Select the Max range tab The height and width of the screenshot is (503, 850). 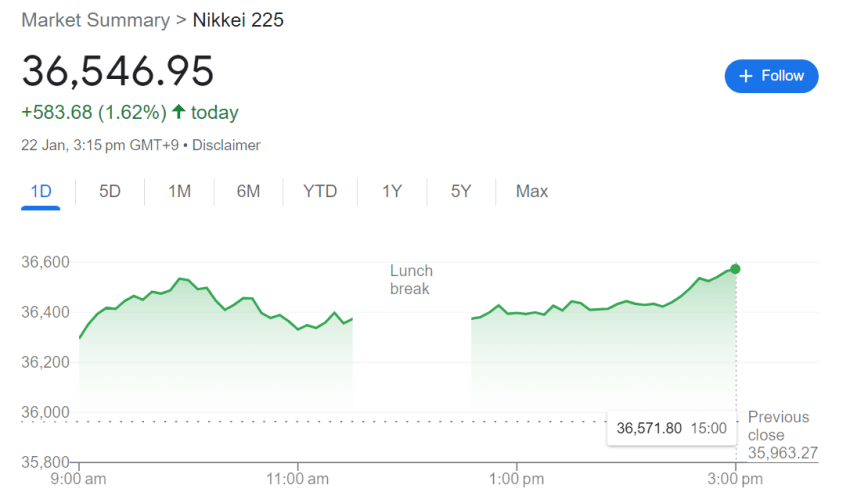532,191
